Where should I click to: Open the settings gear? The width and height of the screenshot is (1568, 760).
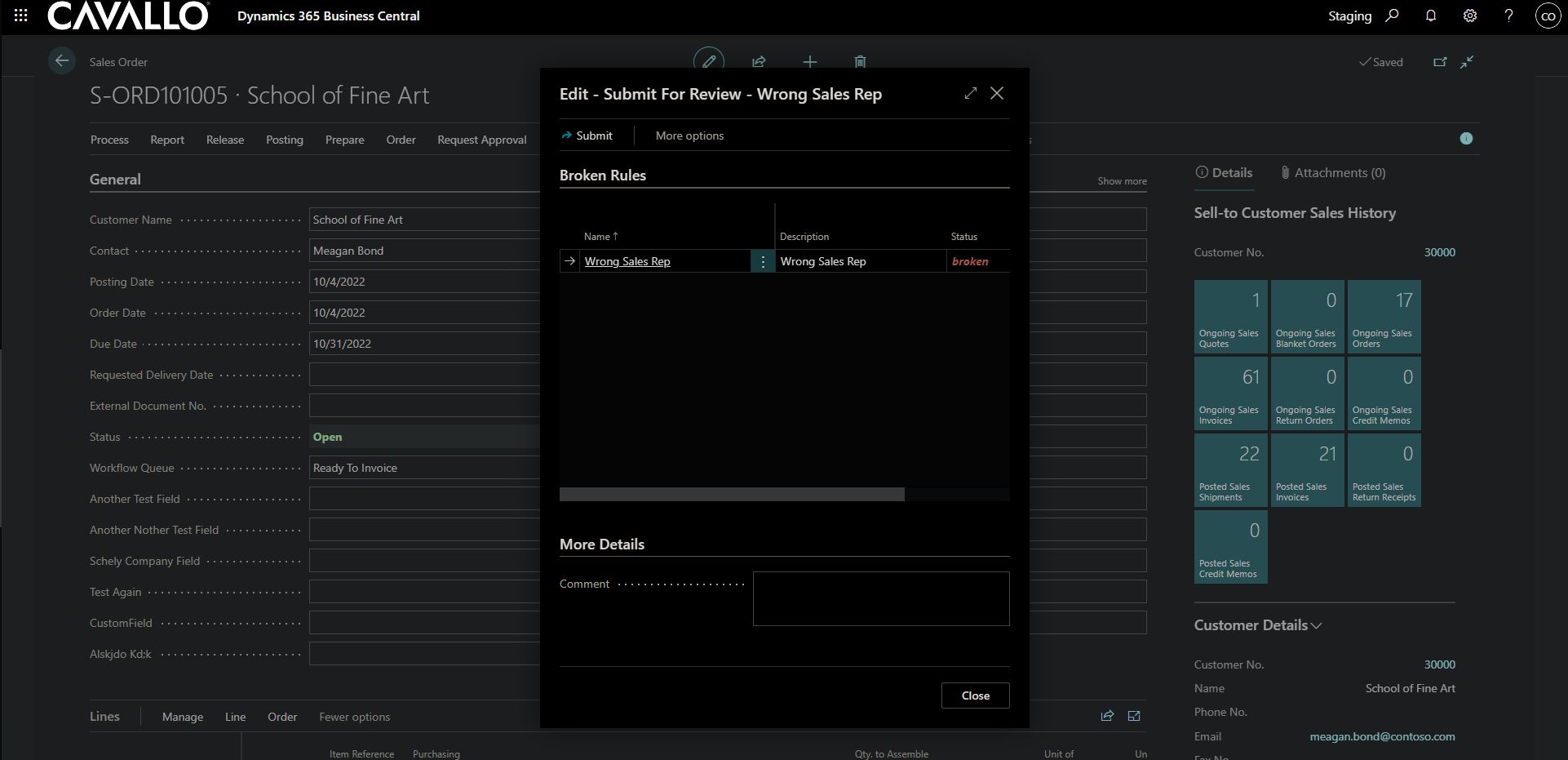[x=1469, y=16]
